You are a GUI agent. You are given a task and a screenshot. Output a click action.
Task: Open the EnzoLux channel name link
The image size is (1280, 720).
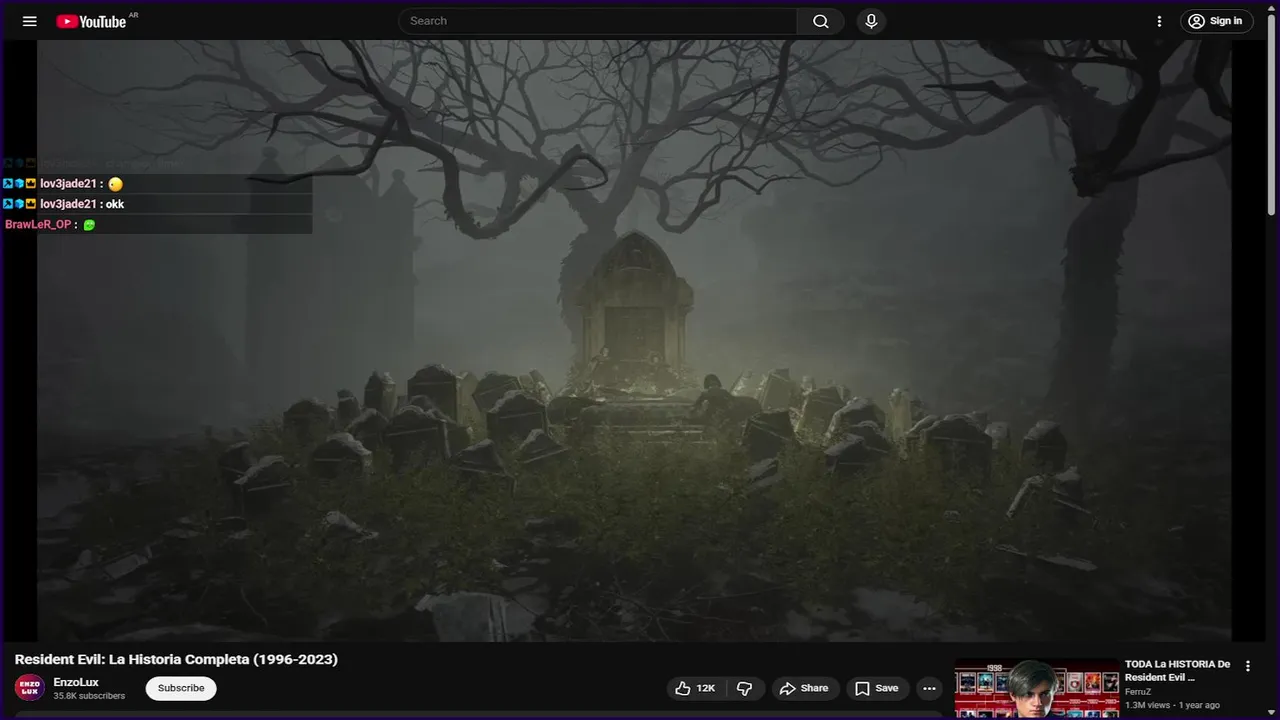(76, 682)
